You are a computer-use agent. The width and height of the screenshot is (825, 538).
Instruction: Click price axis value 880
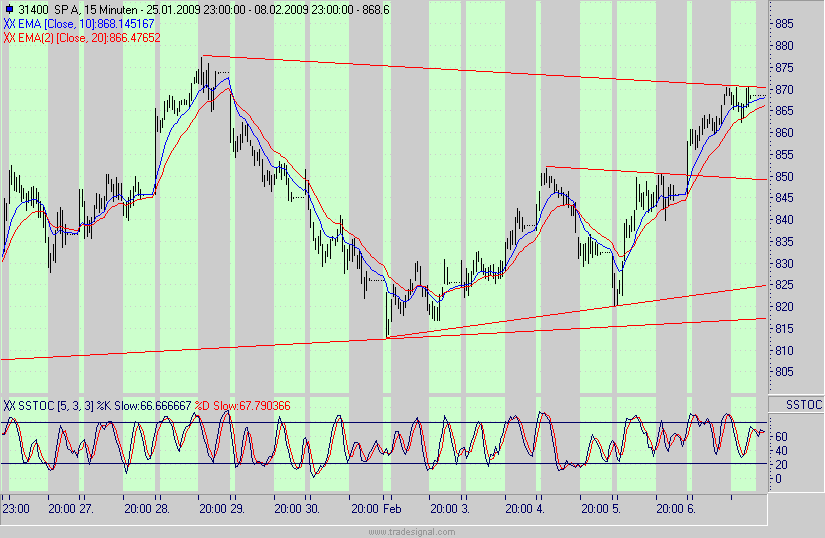(784, 46)
